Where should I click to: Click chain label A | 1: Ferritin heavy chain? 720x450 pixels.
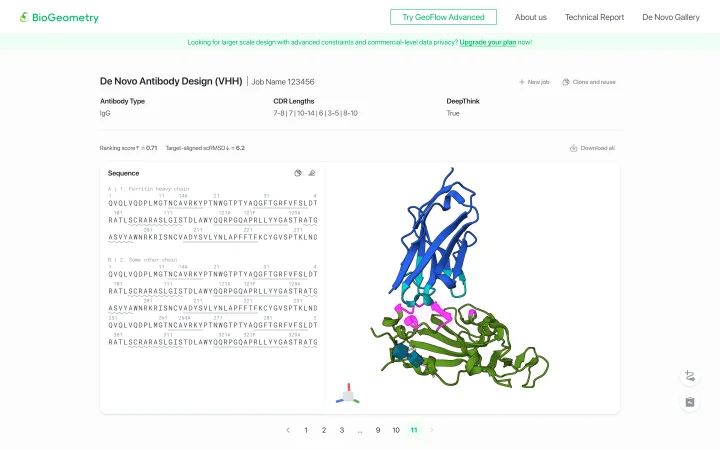pos(148,189)
